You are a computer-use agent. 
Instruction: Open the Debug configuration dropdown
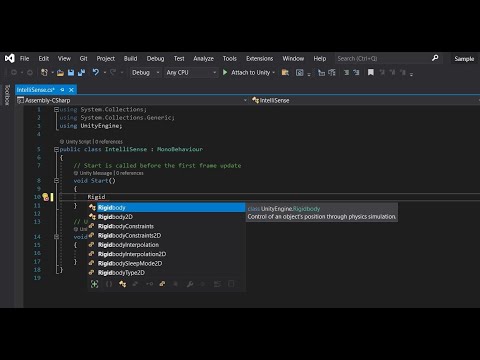pos(145,72)
